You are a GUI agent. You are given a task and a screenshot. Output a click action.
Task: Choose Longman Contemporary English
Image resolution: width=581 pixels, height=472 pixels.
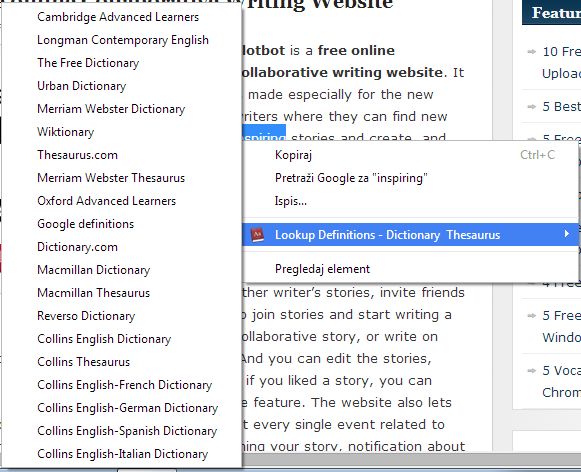[x=122, y=40]
